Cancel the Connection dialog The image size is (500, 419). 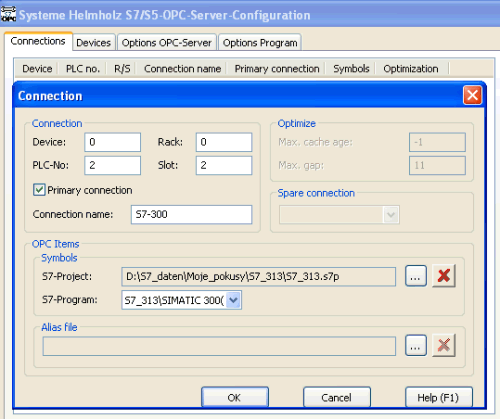click(x=337, y=397)
